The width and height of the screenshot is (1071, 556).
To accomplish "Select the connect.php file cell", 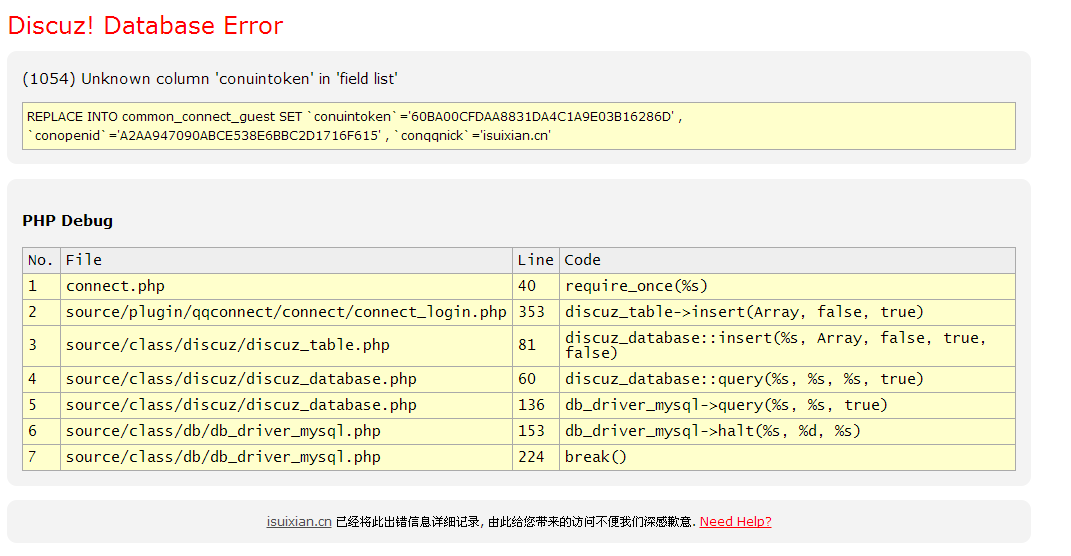I will [115, 286].
